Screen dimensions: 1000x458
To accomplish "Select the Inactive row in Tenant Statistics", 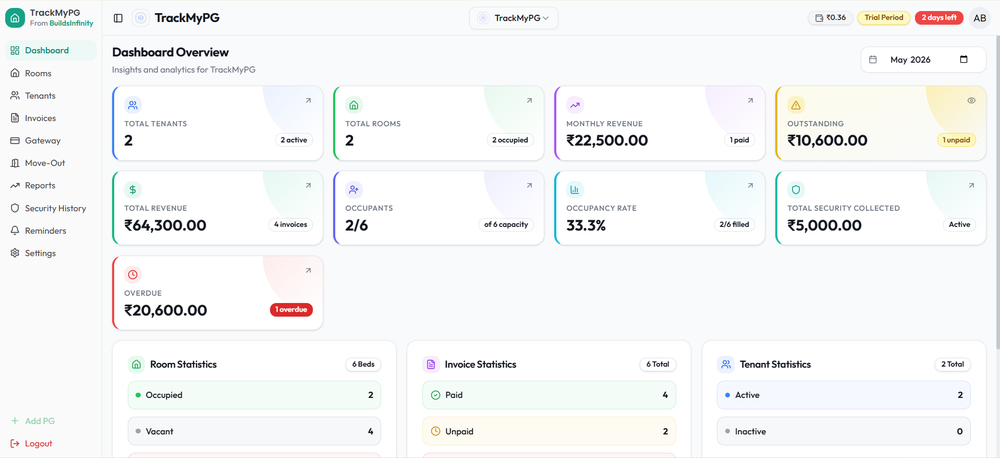I will 844,431.
